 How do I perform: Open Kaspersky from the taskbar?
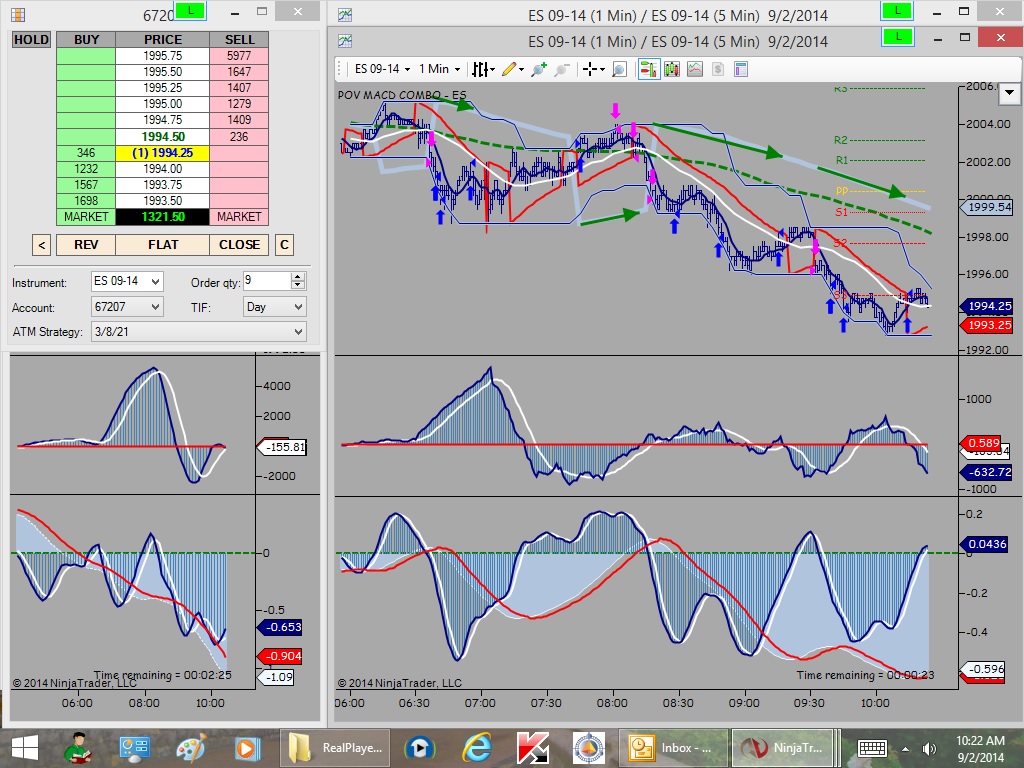[x=533, y=748]
